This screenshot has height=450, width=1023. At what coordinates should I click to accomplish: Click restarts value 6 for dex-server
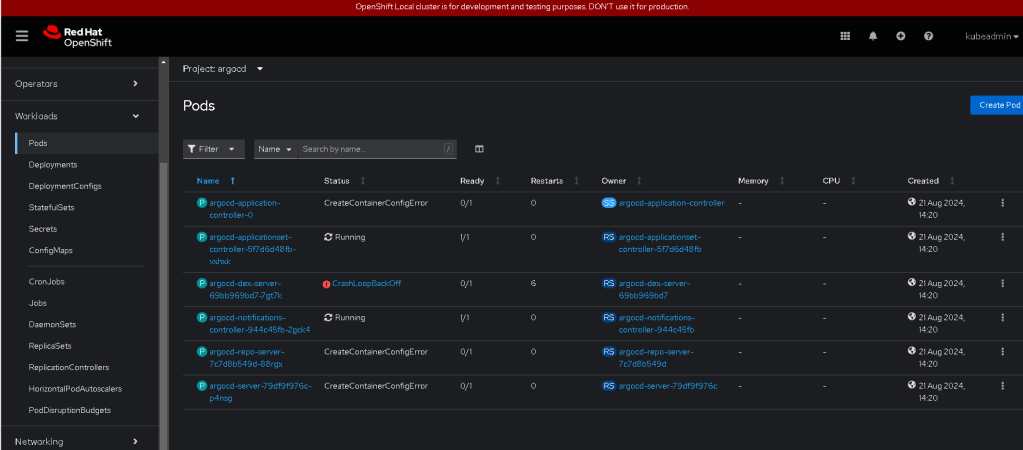click(x=533, y=283)
